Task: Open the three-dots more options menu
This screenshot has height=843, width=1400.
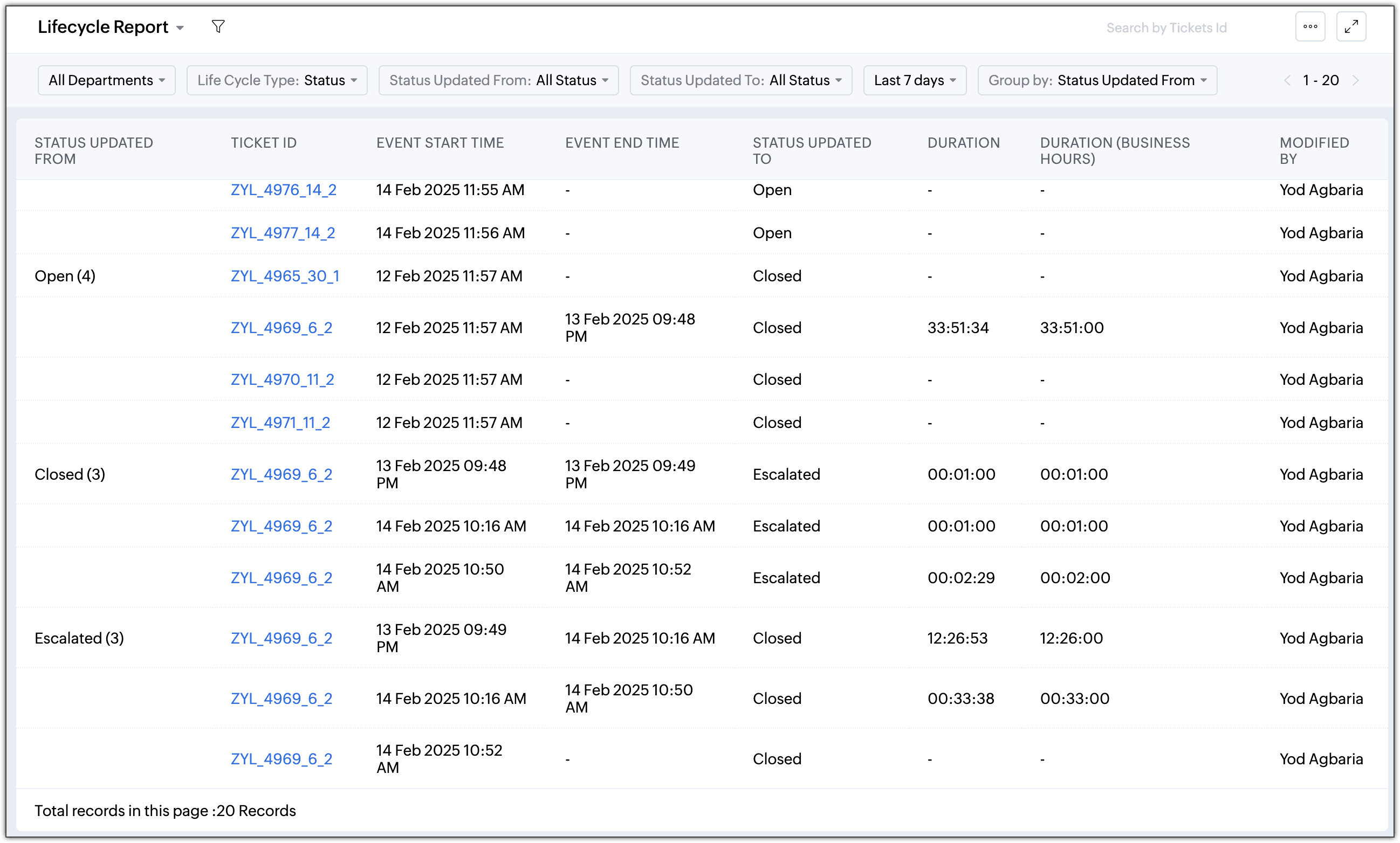Action: (1310, 27)
